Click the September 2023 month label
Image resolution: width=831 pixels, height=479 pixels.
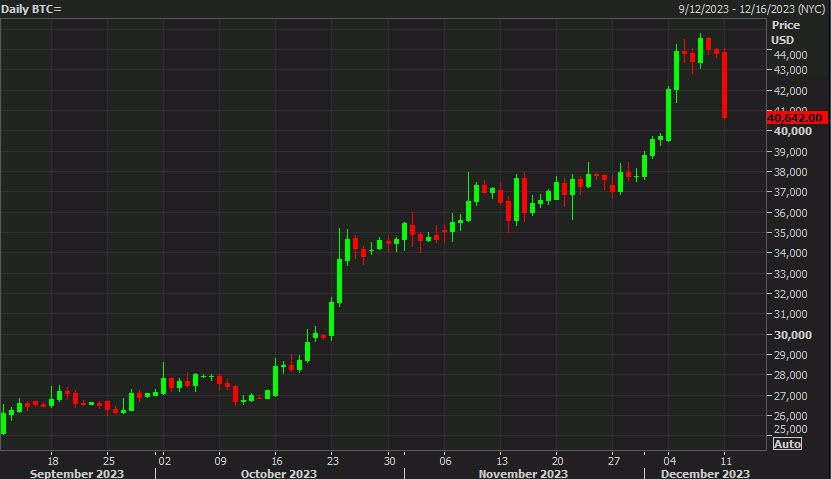click(77, 473)
